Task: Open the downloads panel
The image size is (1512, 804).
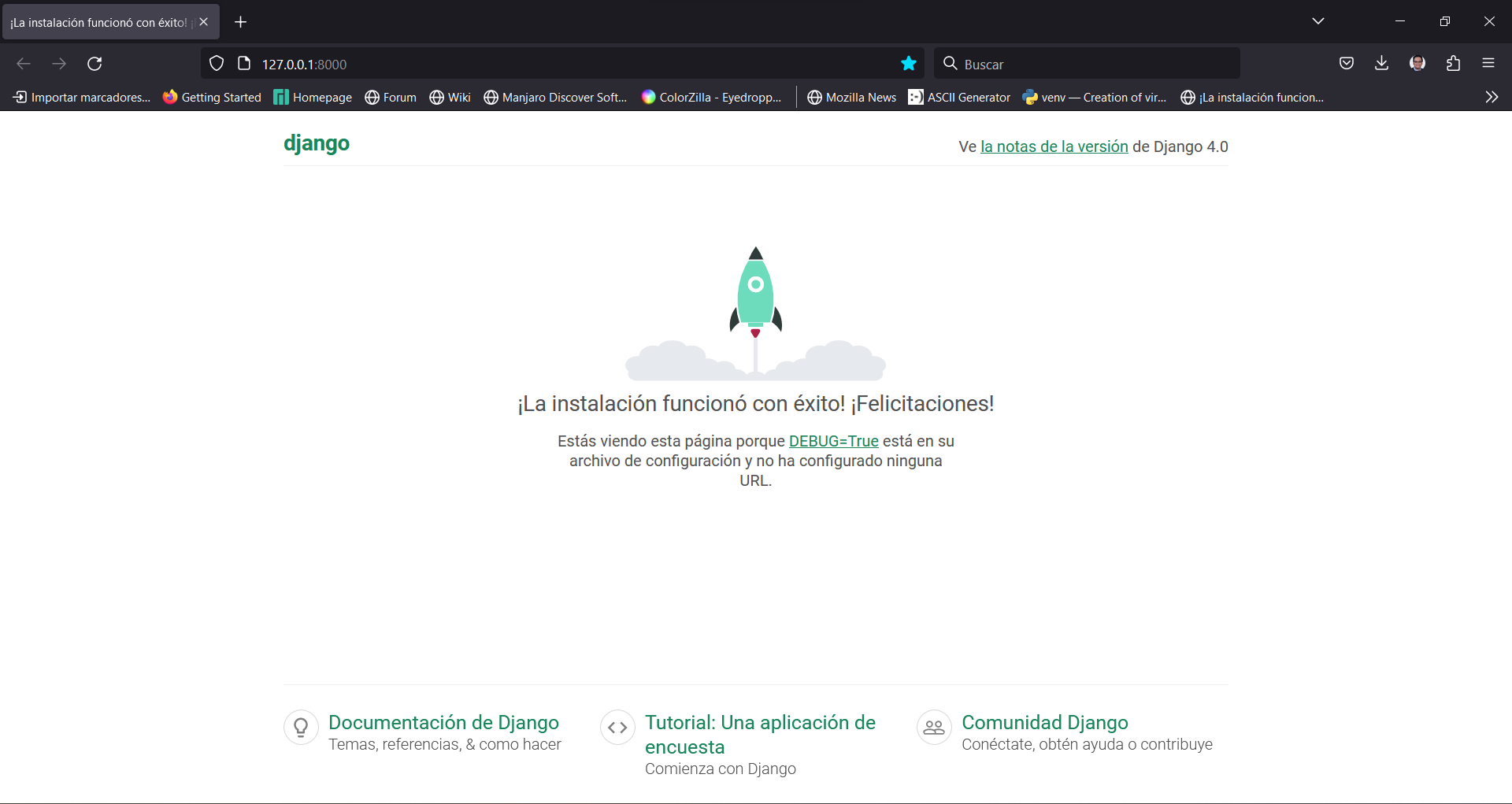Action: pos(1381,64)
